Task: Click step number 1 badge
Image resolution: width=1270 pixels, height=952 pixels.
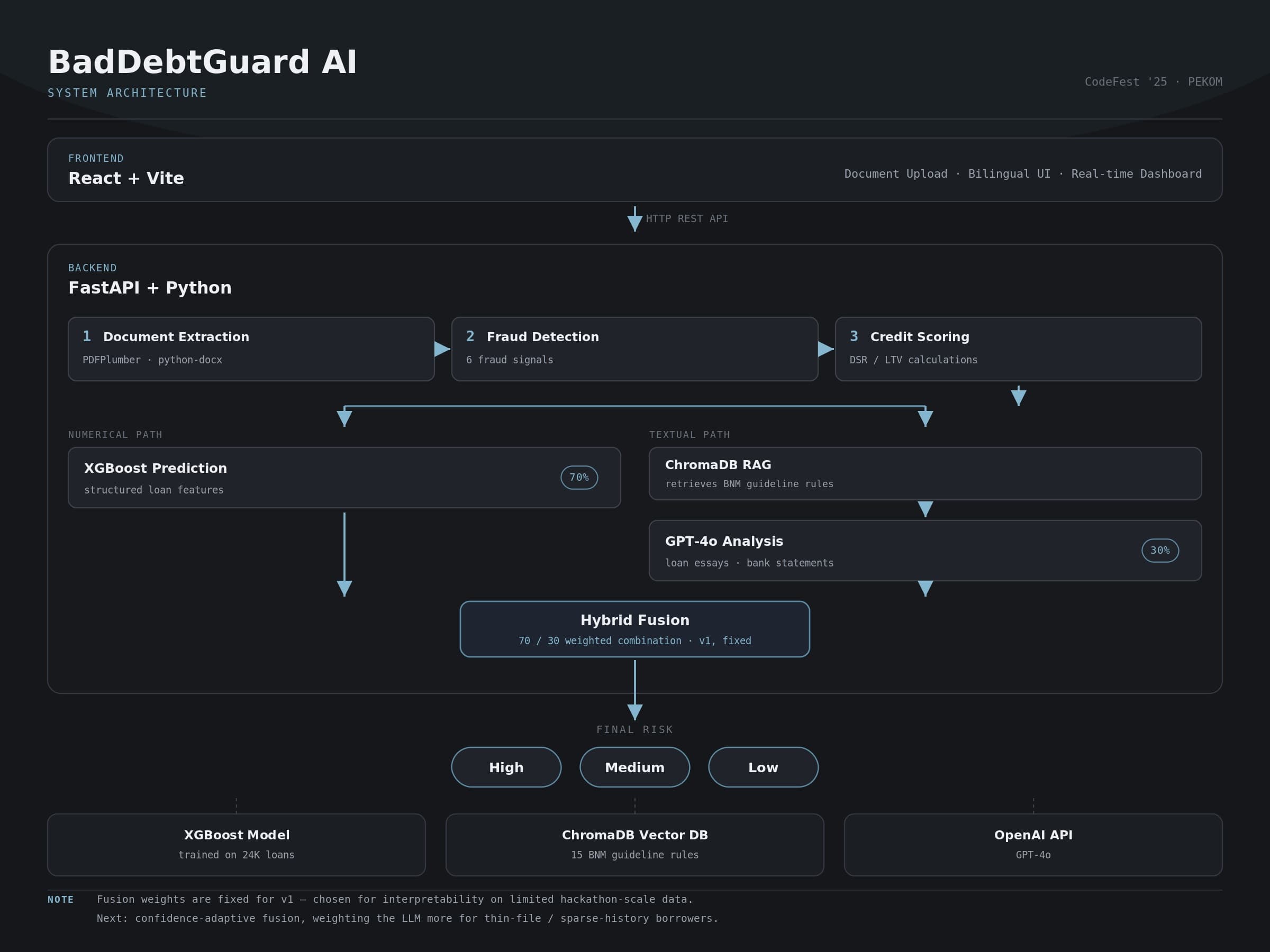Action: pyautogui.click(x=87, y=336)
